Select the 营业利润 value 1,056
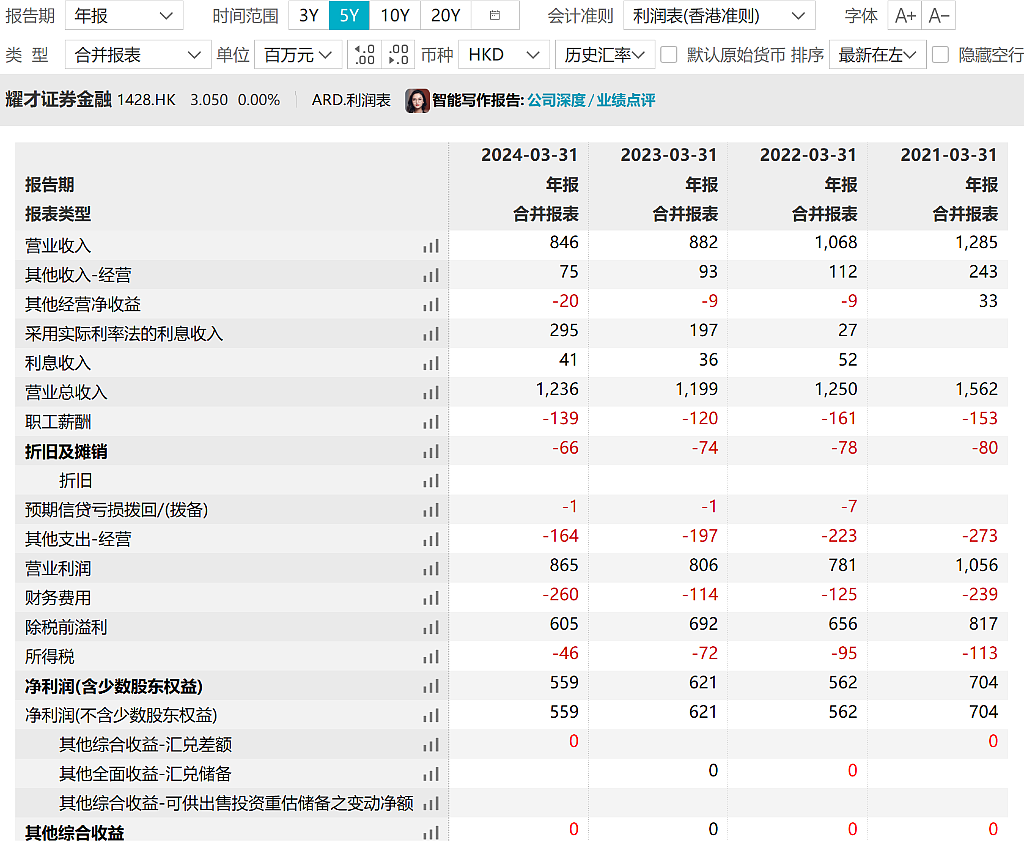The width and height of the screenshot is (1024, 855). [976, 565]
